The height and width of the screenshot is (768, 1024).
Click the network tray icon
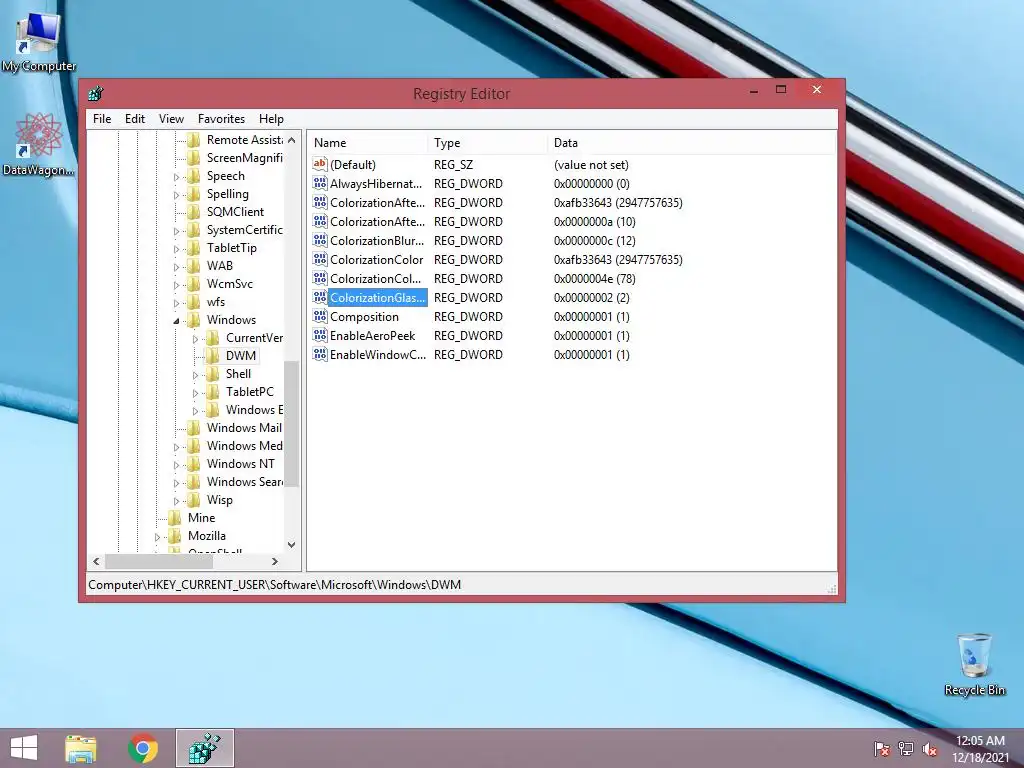click(x=906, y=749)
